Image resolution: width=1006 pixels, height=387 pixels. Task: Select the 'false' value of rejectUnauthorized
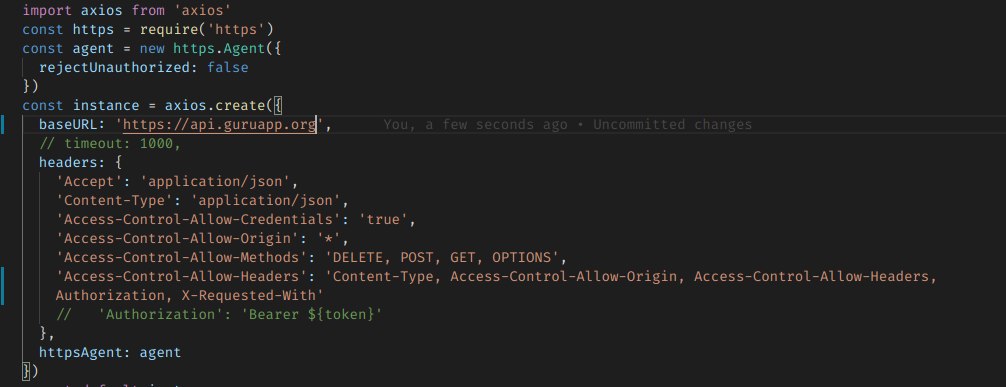[x=227, y=67]
